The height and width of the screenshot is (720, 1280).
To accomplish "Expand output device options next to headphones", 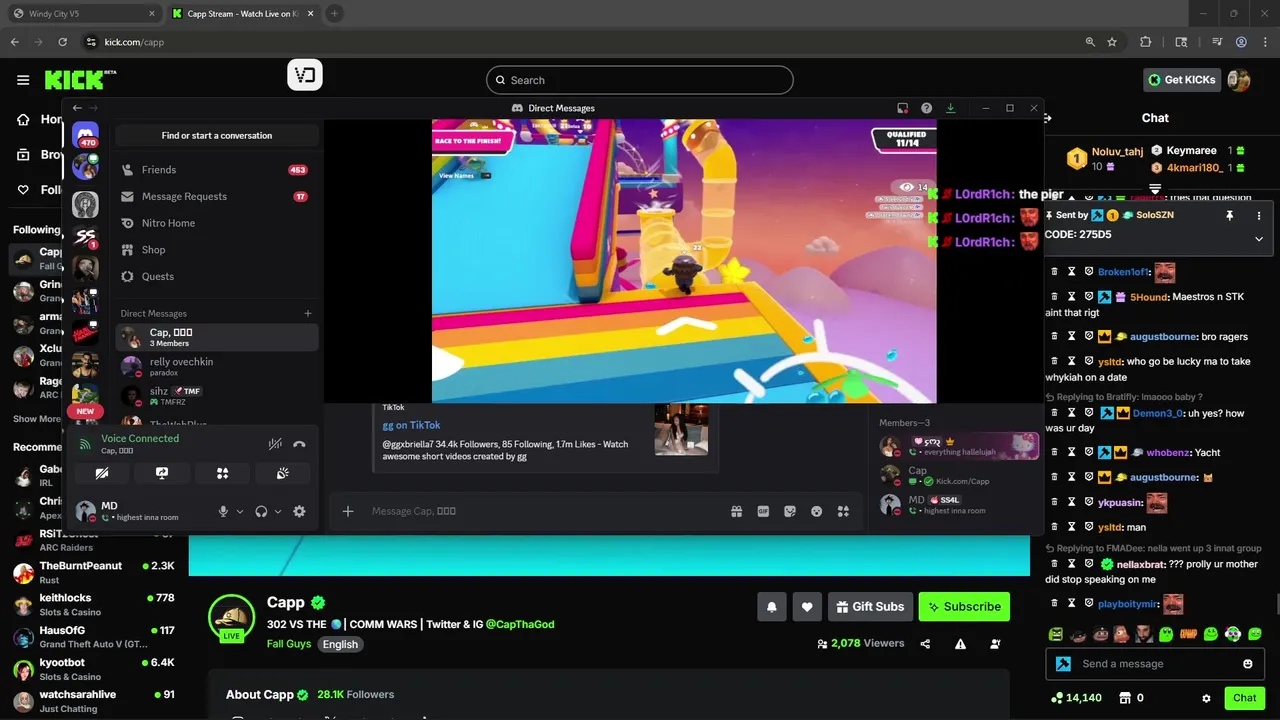I will tap(278, 511).
